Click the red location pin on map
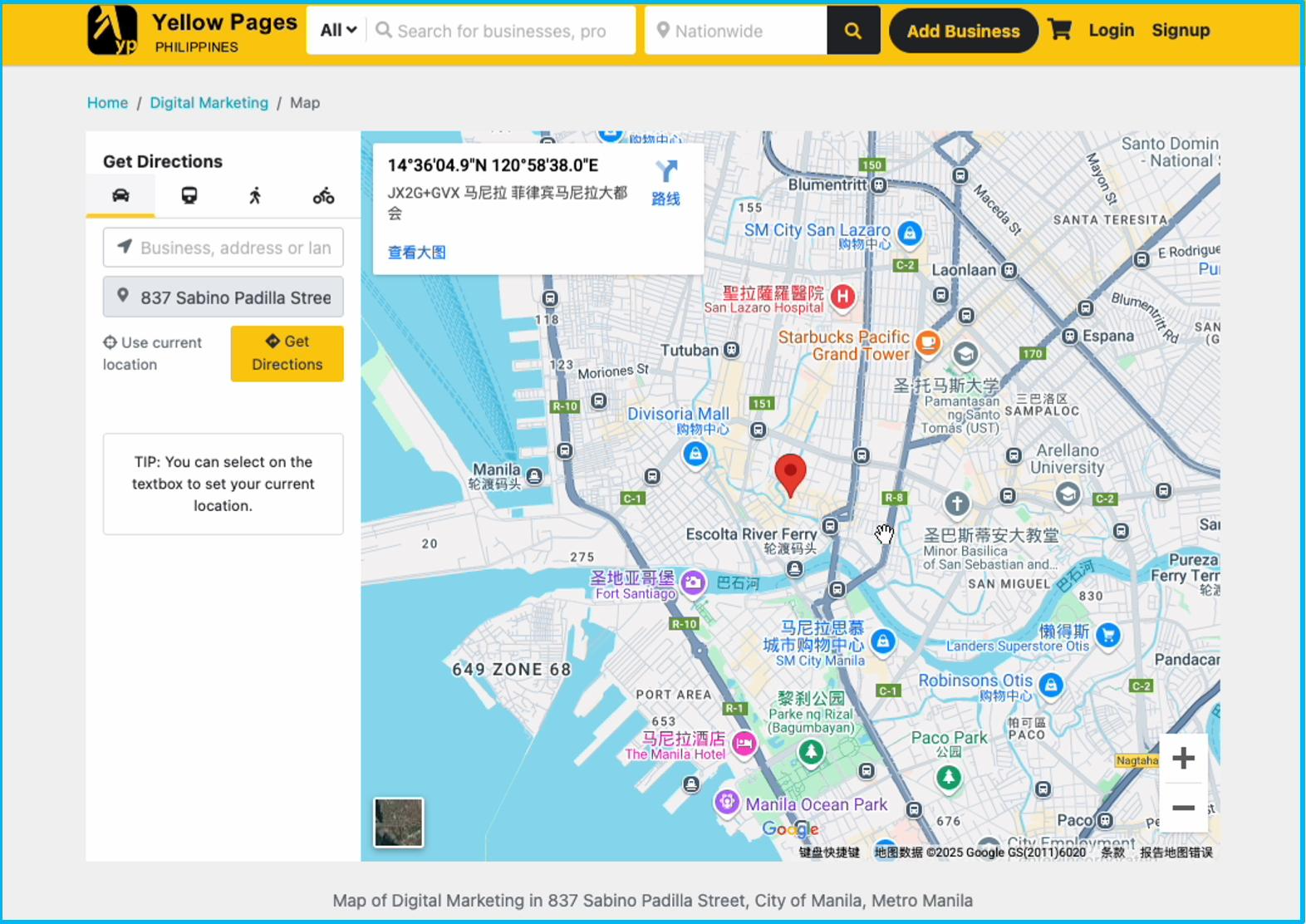Screen dimensions: 1306x924 (790, 474)
